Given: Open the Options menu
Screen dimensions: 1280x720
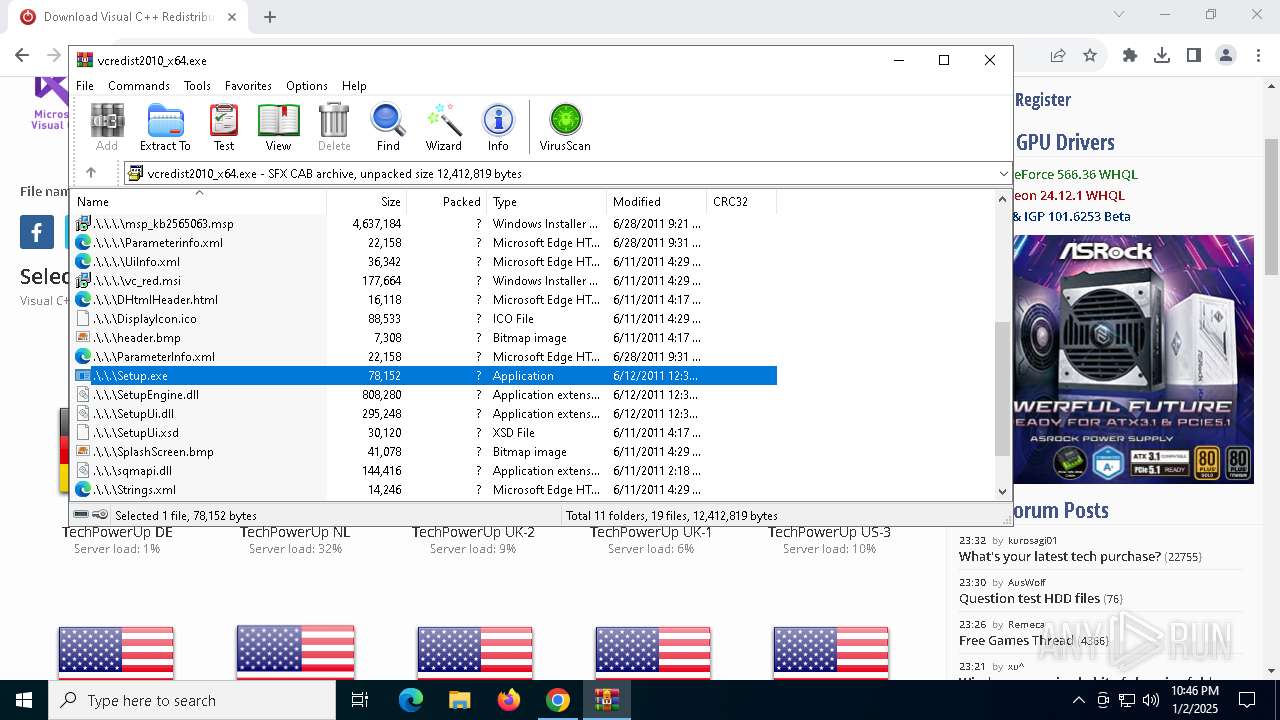Looking at the screenshot, I should [307, 86].
